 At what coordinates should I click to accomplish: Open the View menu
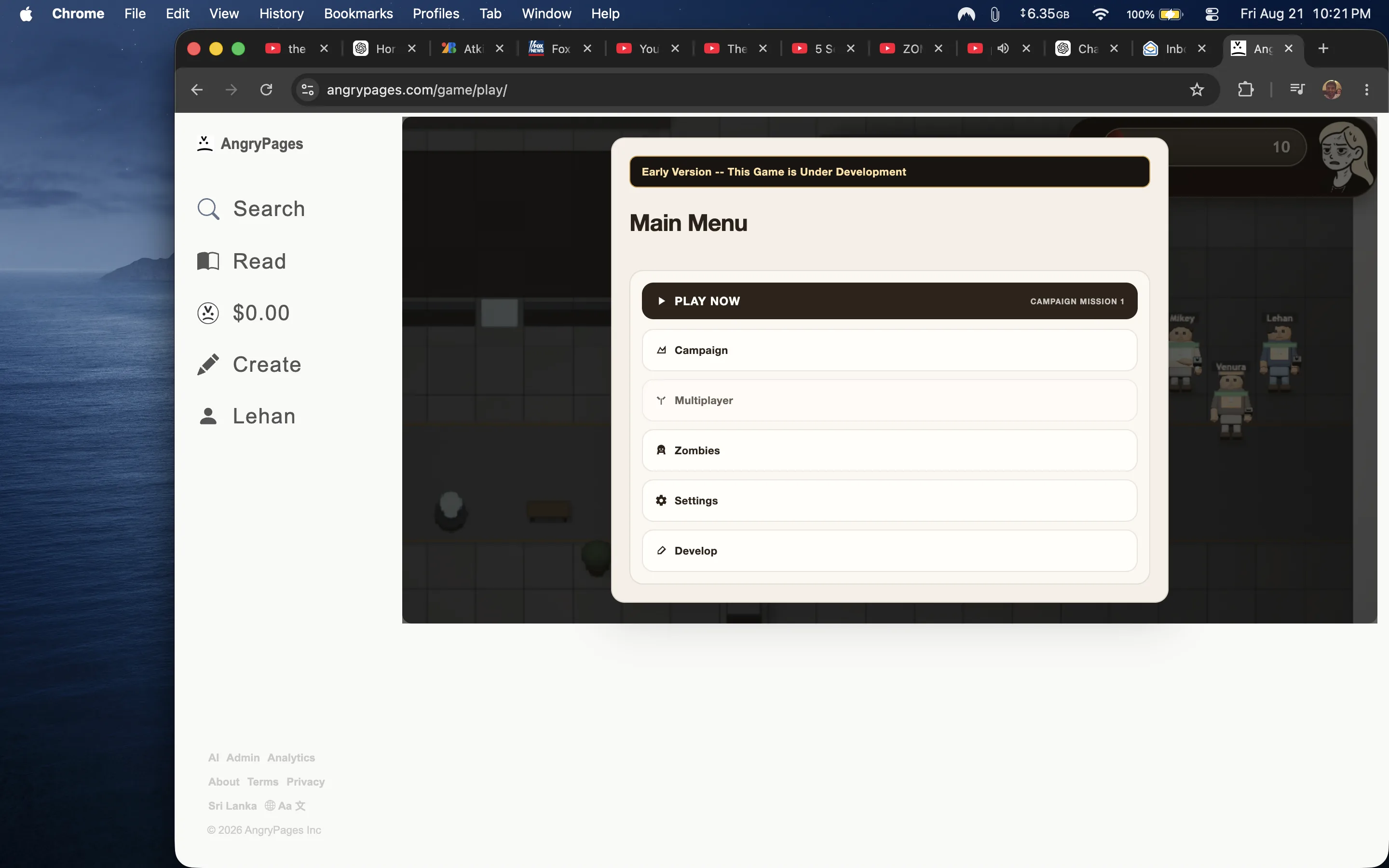(x=224, y=14)
